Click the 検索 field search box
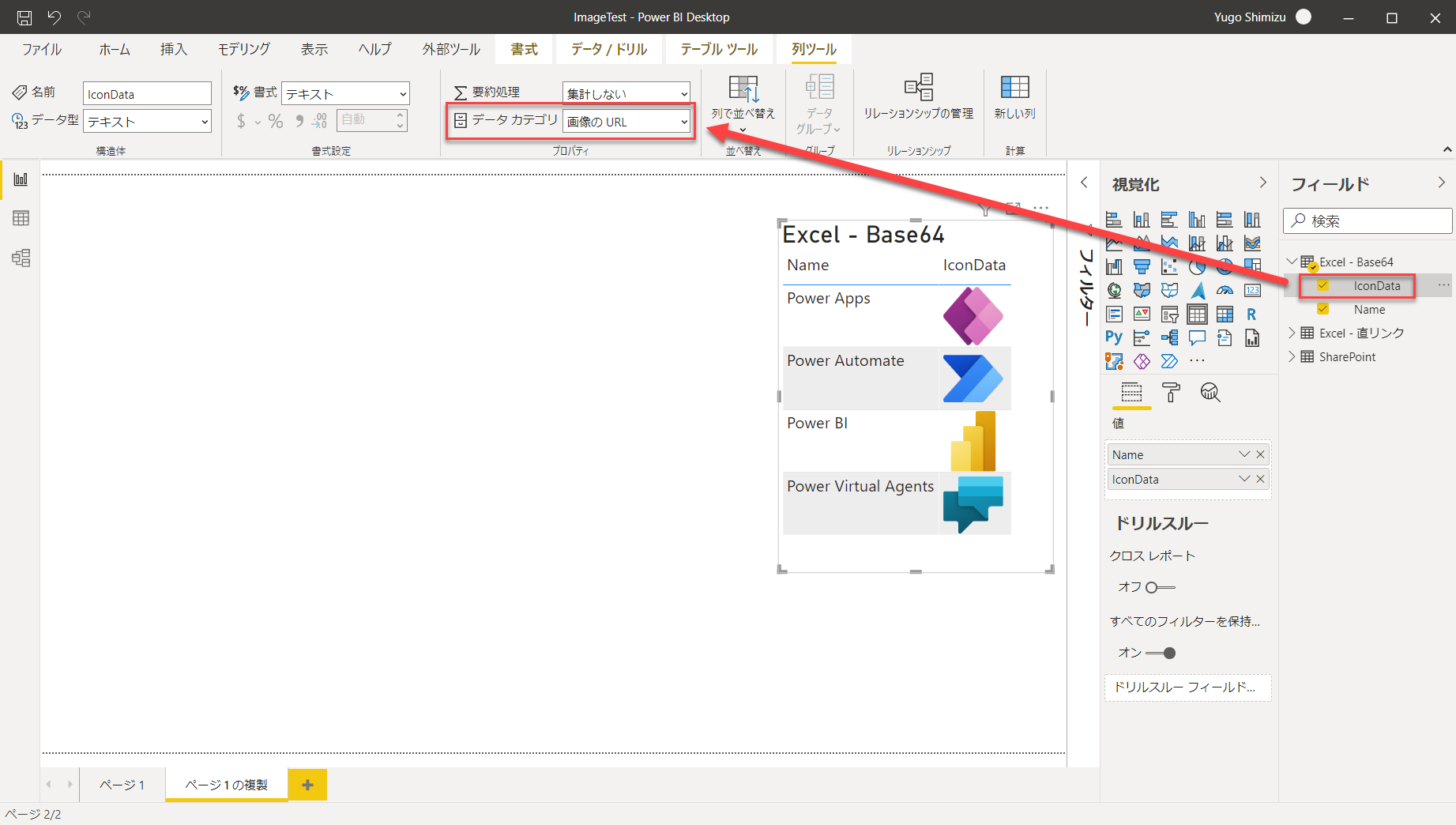The image size is (1456, 825). (1368, 221)
